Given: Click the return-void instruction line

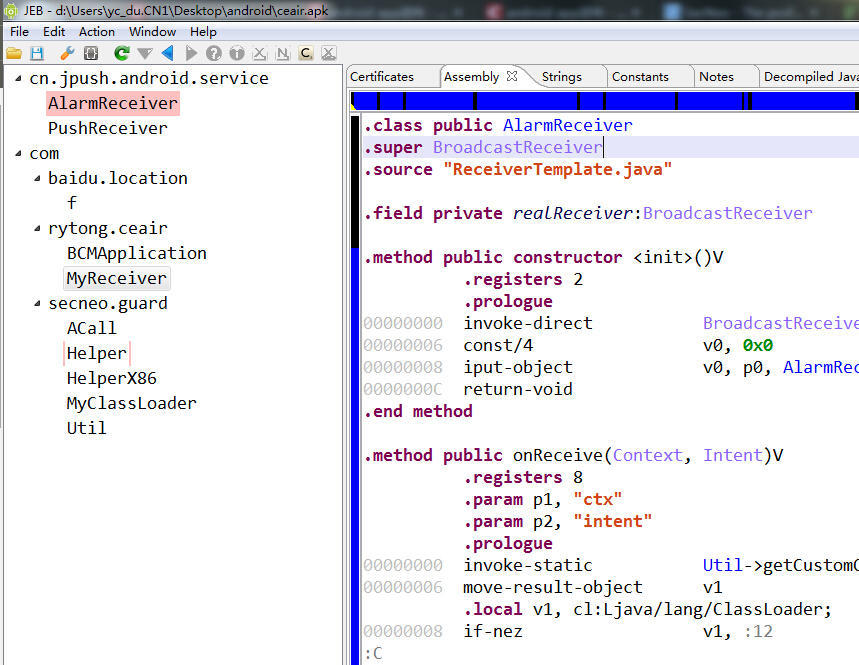Looking at the screenshot, I should click(x=518, y=389).
